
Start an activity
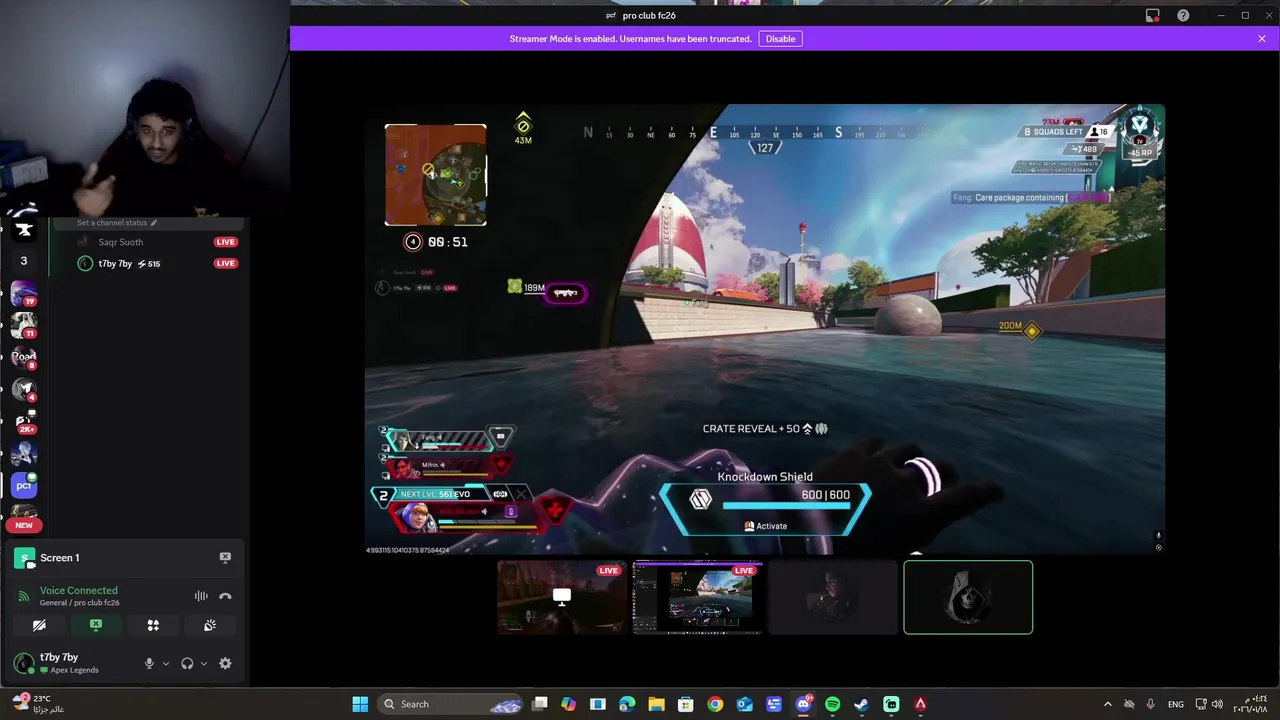(153, 625)
